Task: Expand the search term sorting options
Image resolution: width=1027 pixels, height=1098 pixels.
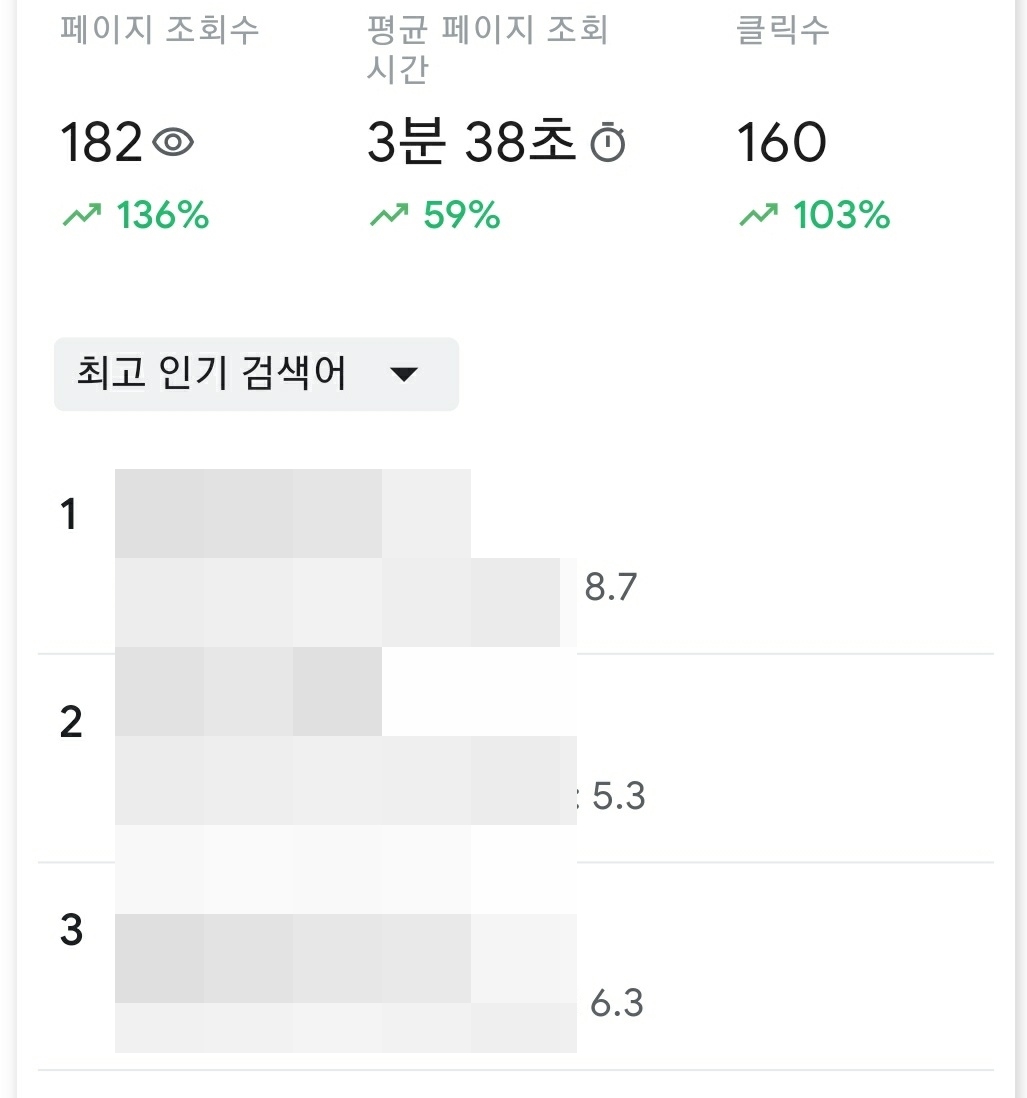Action: point(255,374)
